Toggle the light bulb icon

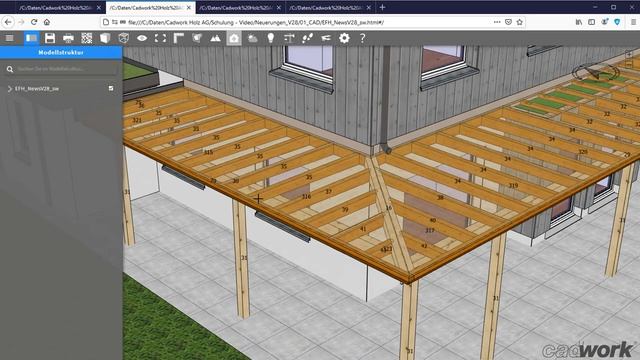coord(271,38)
